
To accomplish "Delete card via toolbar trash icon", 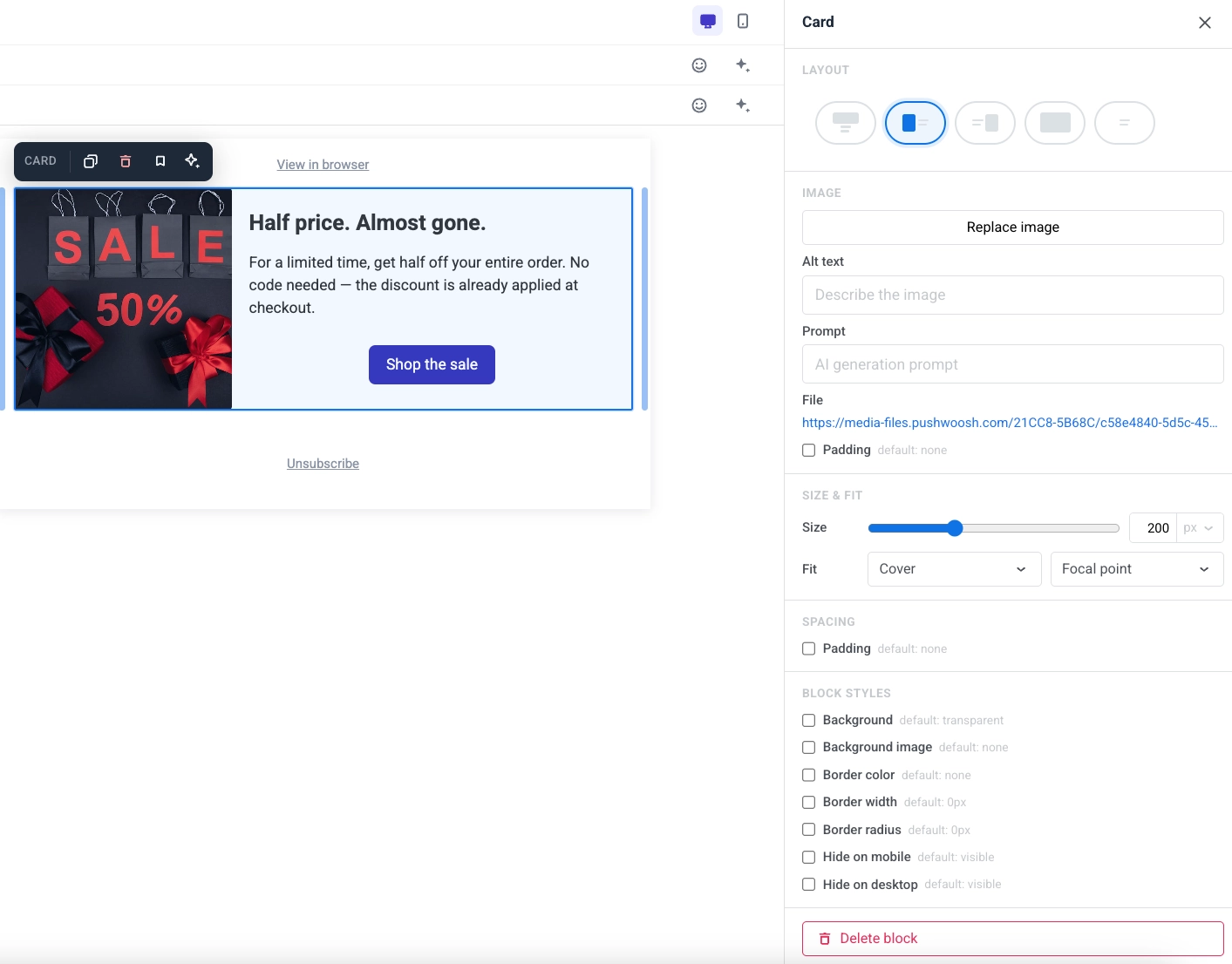I will pyautogui.click(x=126, y=161).
